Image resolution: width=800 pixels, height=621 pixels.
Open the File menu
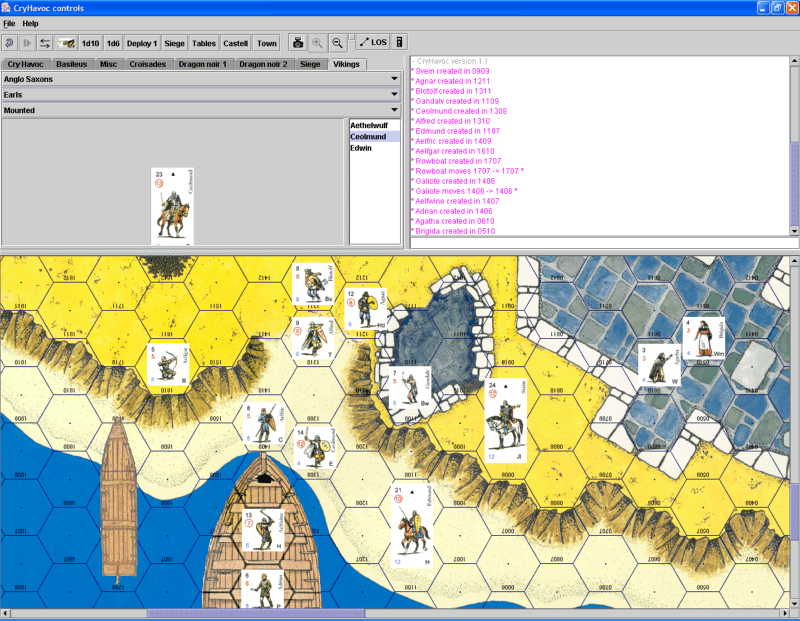tap(9, 23)
